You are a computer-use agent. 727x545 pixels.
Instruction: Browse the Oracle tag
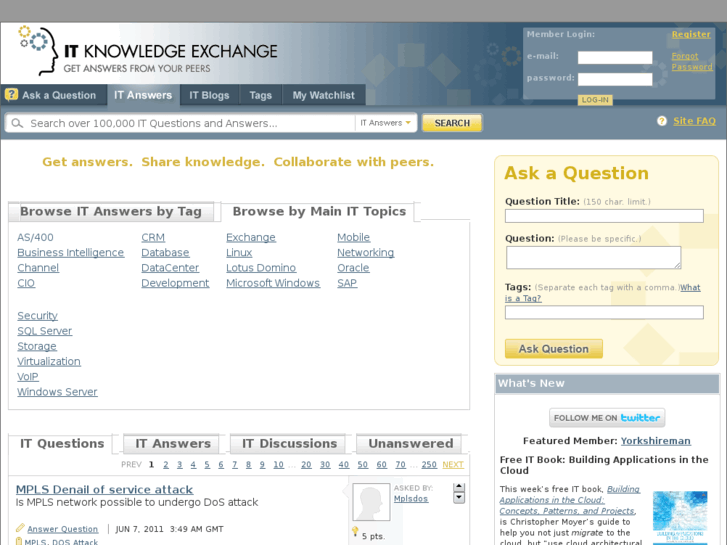(x=353, y=268)
